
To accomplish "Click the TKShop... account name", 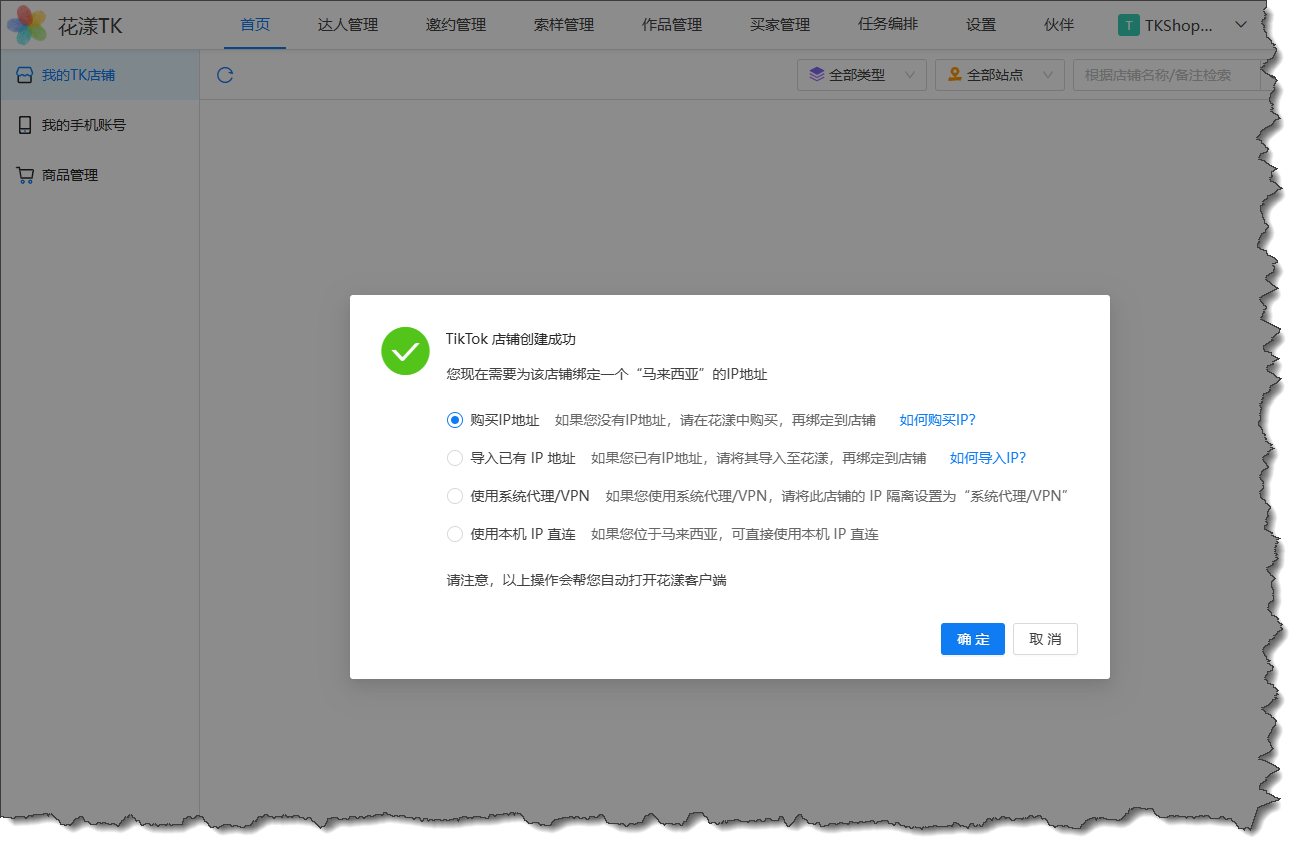I will 1179,25.
